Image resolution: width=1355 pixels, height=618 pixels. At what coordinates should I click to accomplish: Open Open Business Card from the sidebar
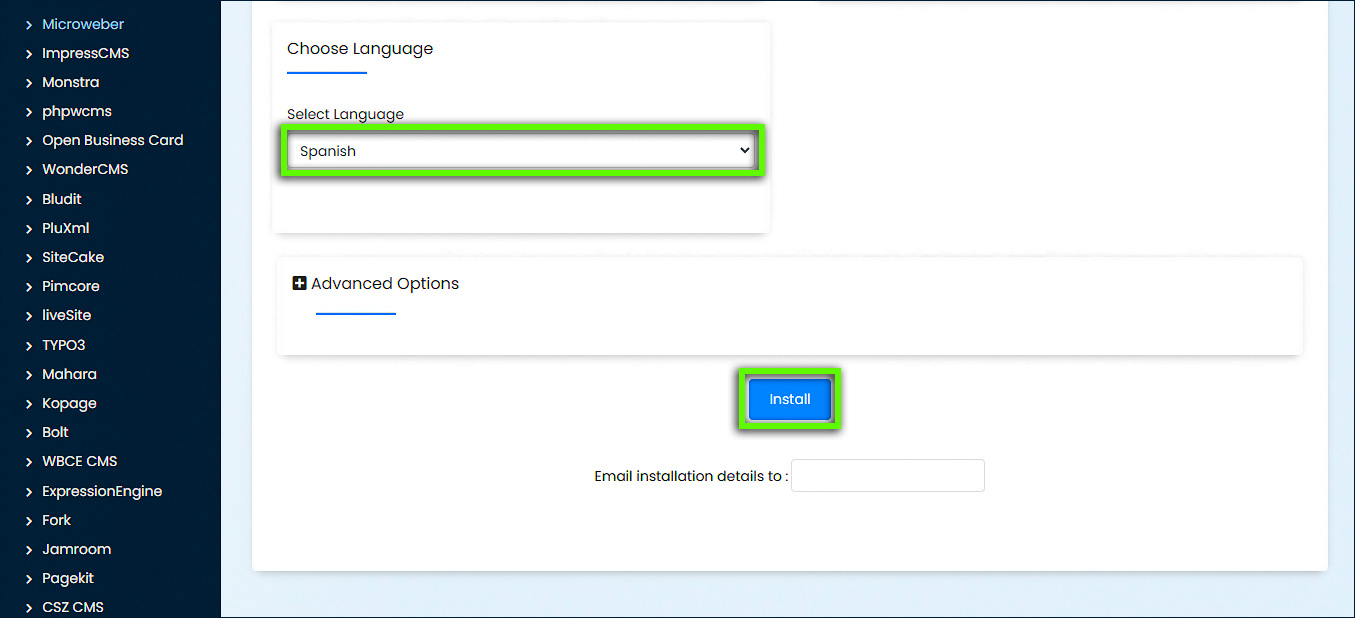click(112, 140)
